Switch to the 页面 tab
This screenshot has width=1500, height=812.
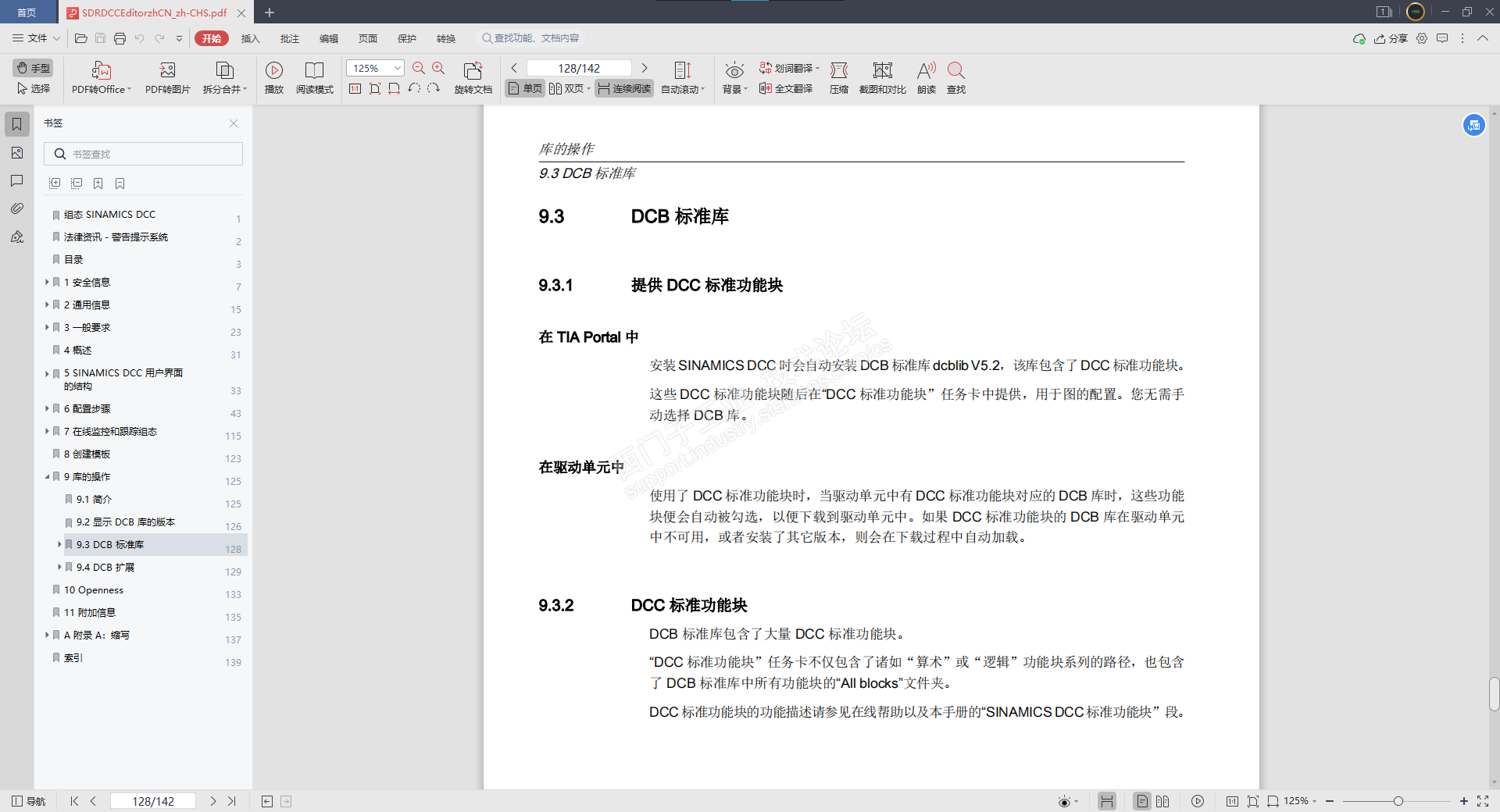(x=367, y=38)
